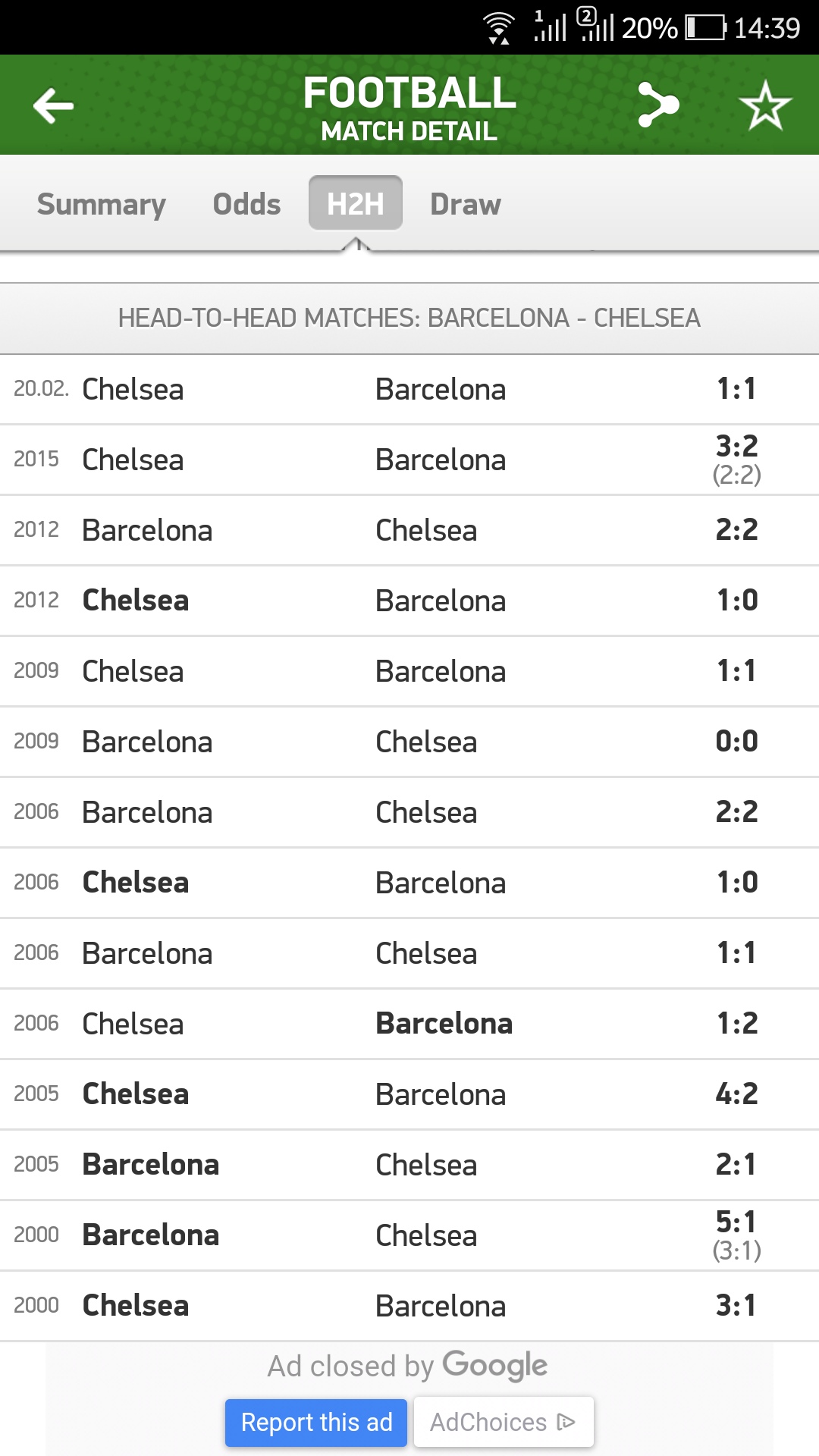Open 2015 Chelsea–Barcelona 3:2 match
Screen dimensions: 819x1456
[409, 460]
